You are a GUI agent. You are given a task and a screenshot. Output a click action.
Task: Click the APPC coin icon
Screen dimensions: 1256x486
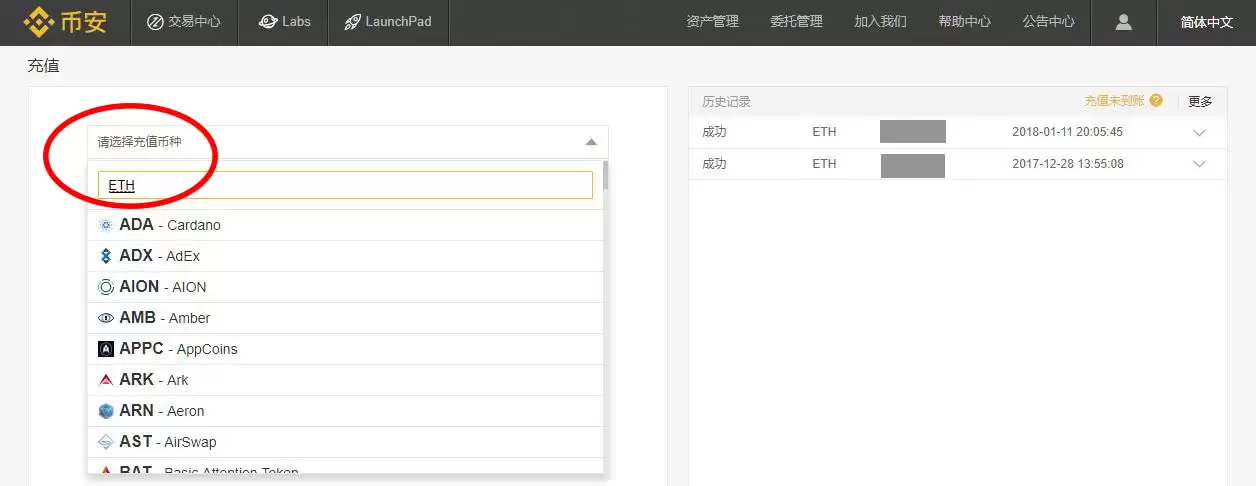click(106, 349)
